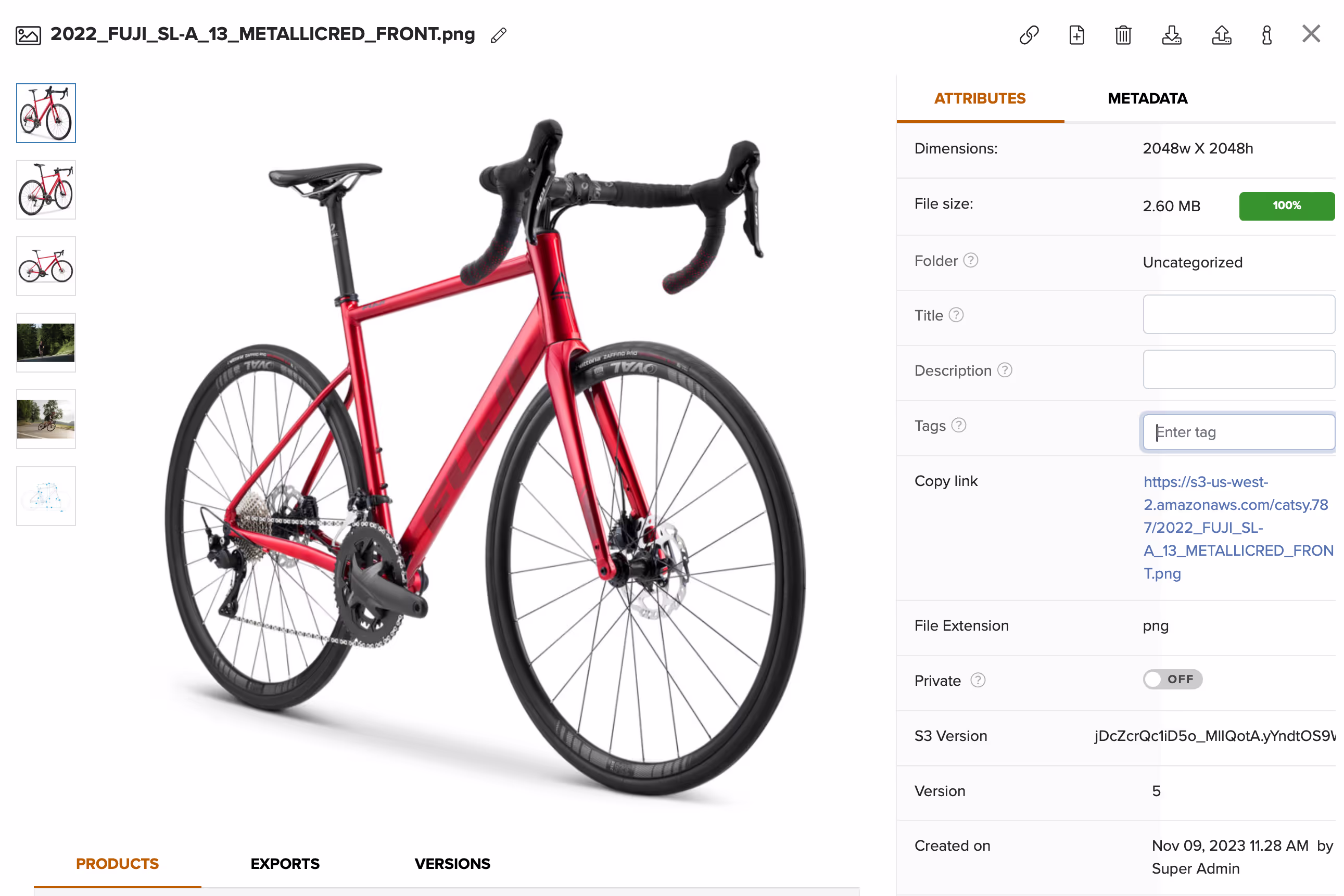Screen dimensions: 1344x896
Task: Open the EXPORTS tab
Action: click(285, 863)
